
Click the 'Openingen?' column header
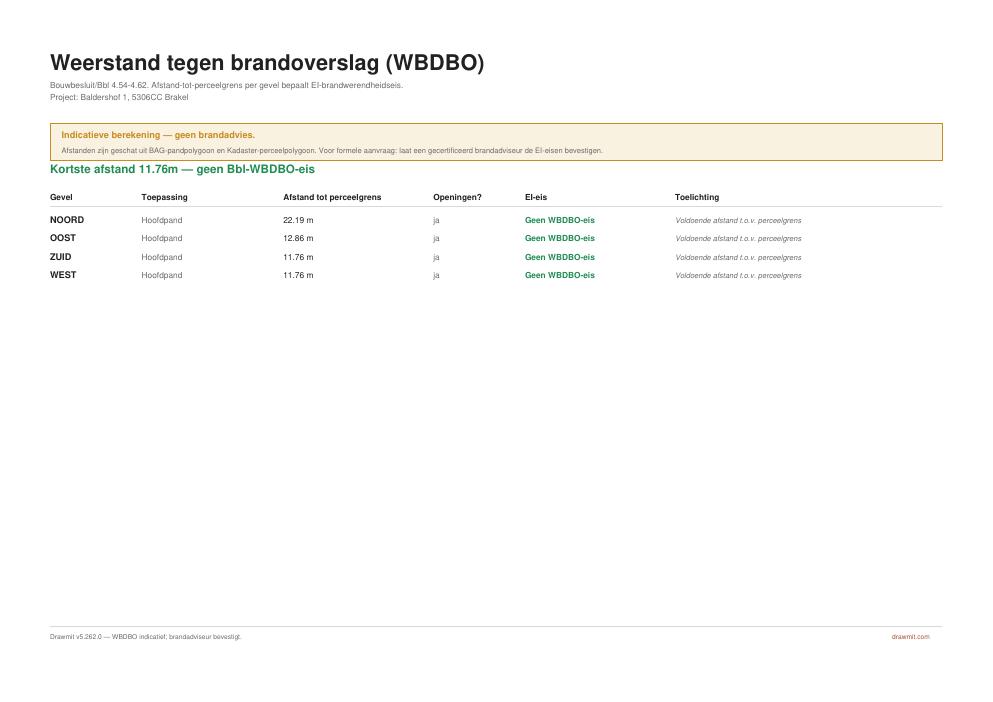point(457,197)
